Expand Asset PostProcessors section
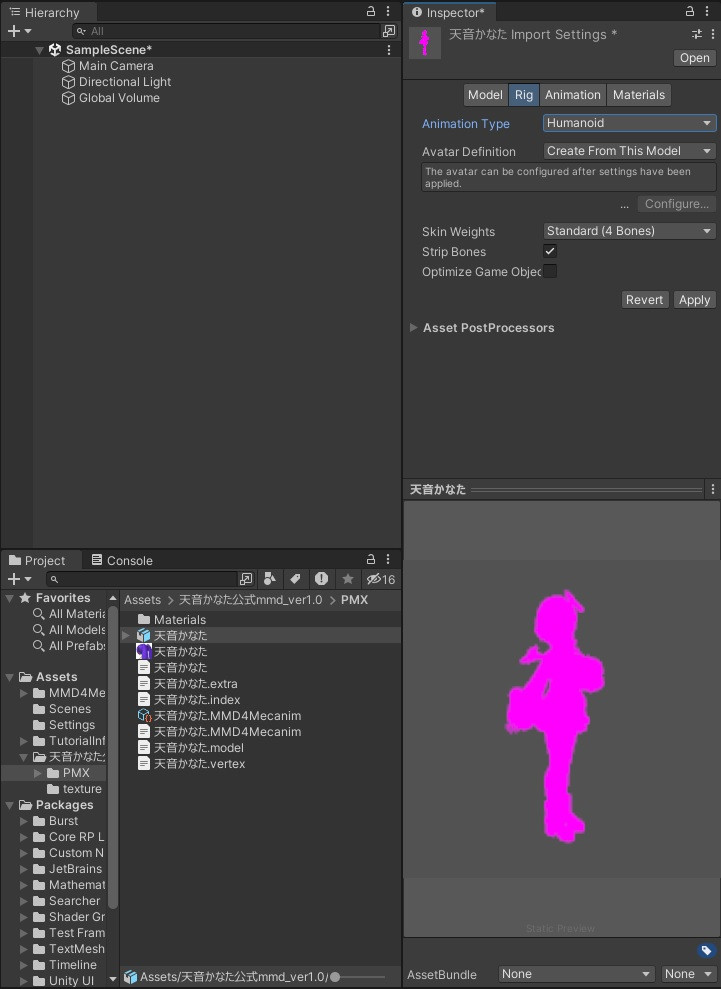 point(414,327)
